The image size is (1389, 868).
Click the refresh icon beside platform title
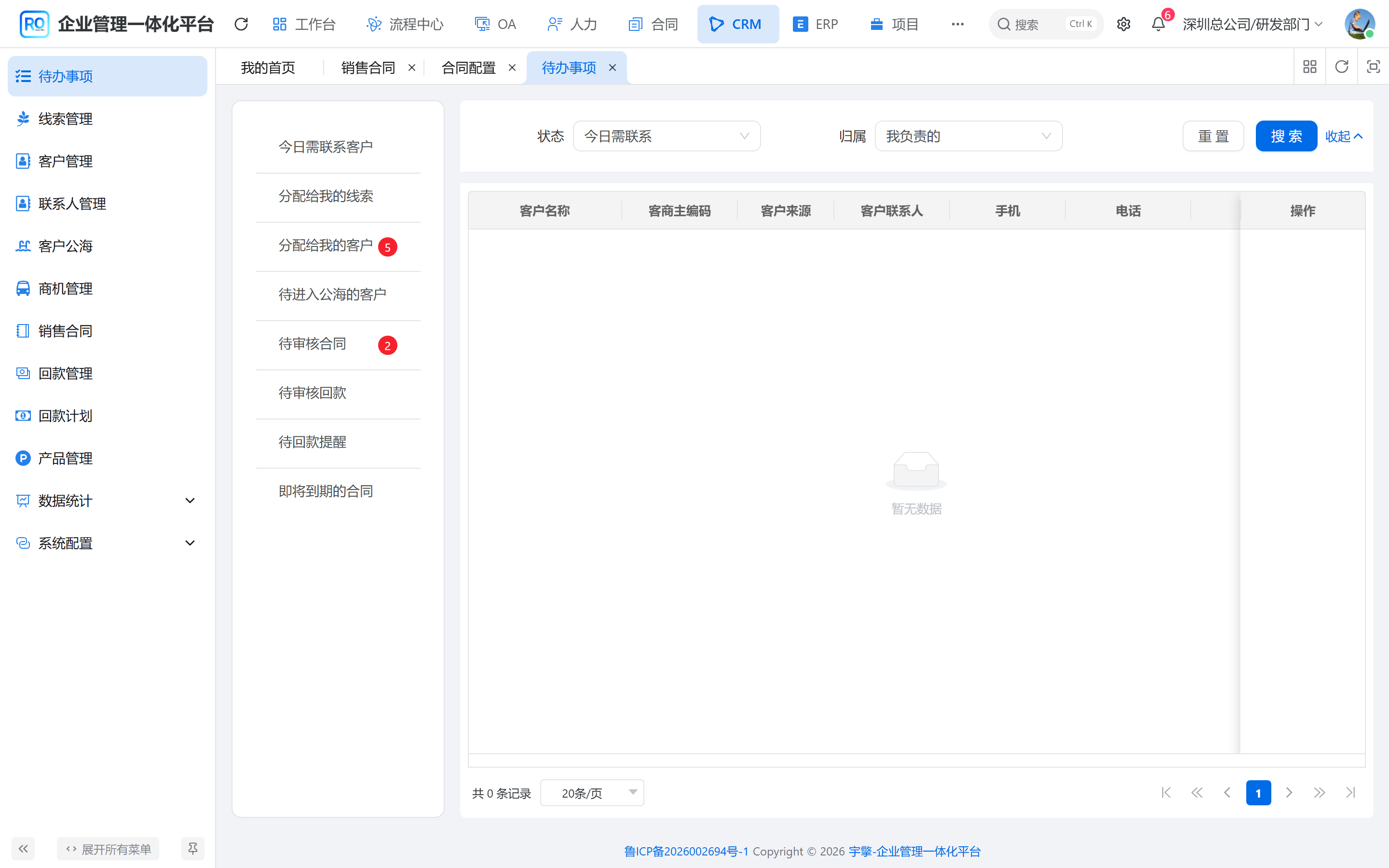[241, 24]
